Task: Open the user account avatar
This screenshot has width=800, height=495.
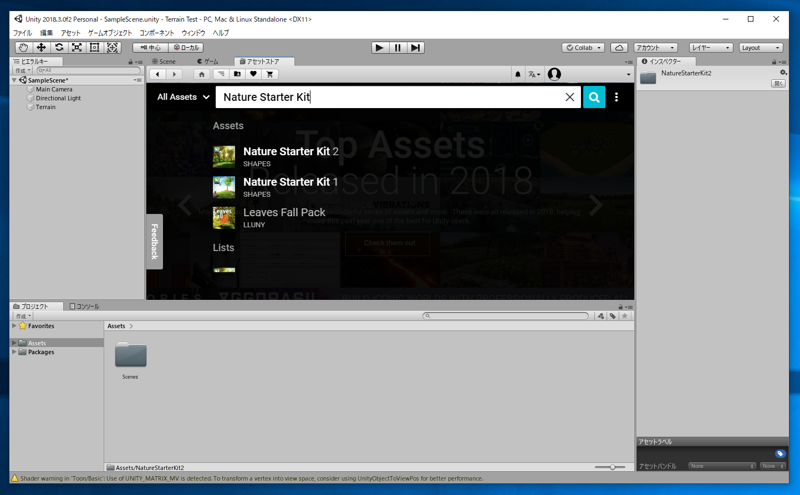Action: [554, 75]
